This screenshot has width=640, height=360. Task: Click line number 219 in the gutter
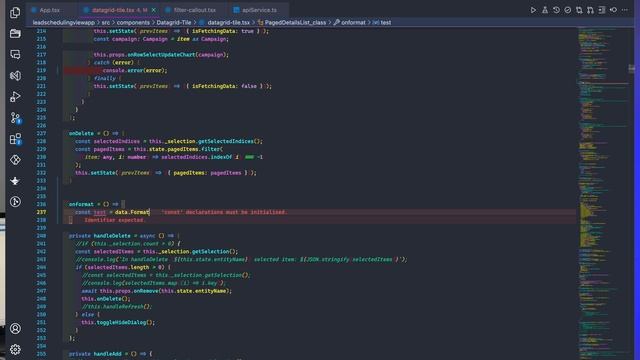click(x=41, y=70)
